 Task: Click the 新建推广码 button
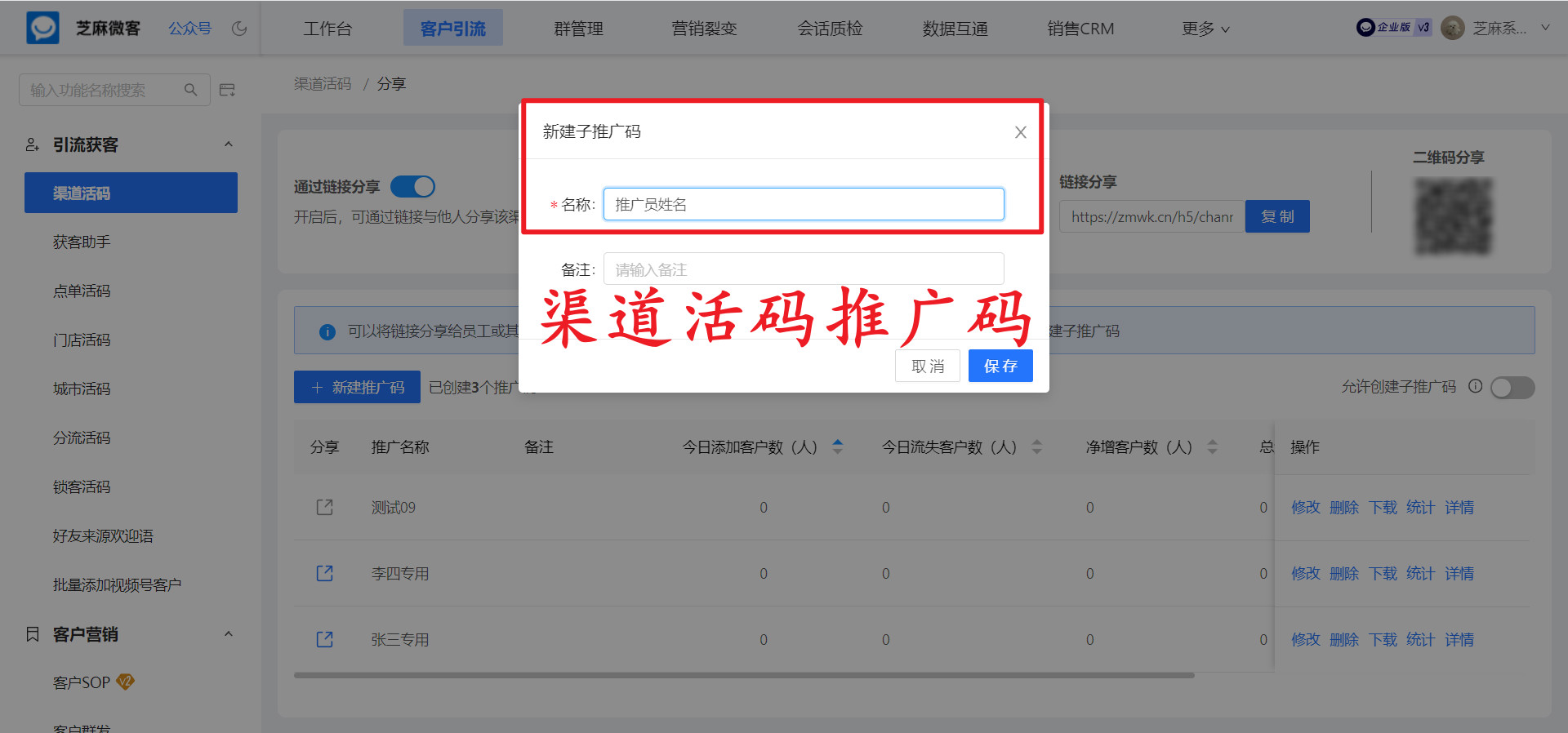point(357,387)
